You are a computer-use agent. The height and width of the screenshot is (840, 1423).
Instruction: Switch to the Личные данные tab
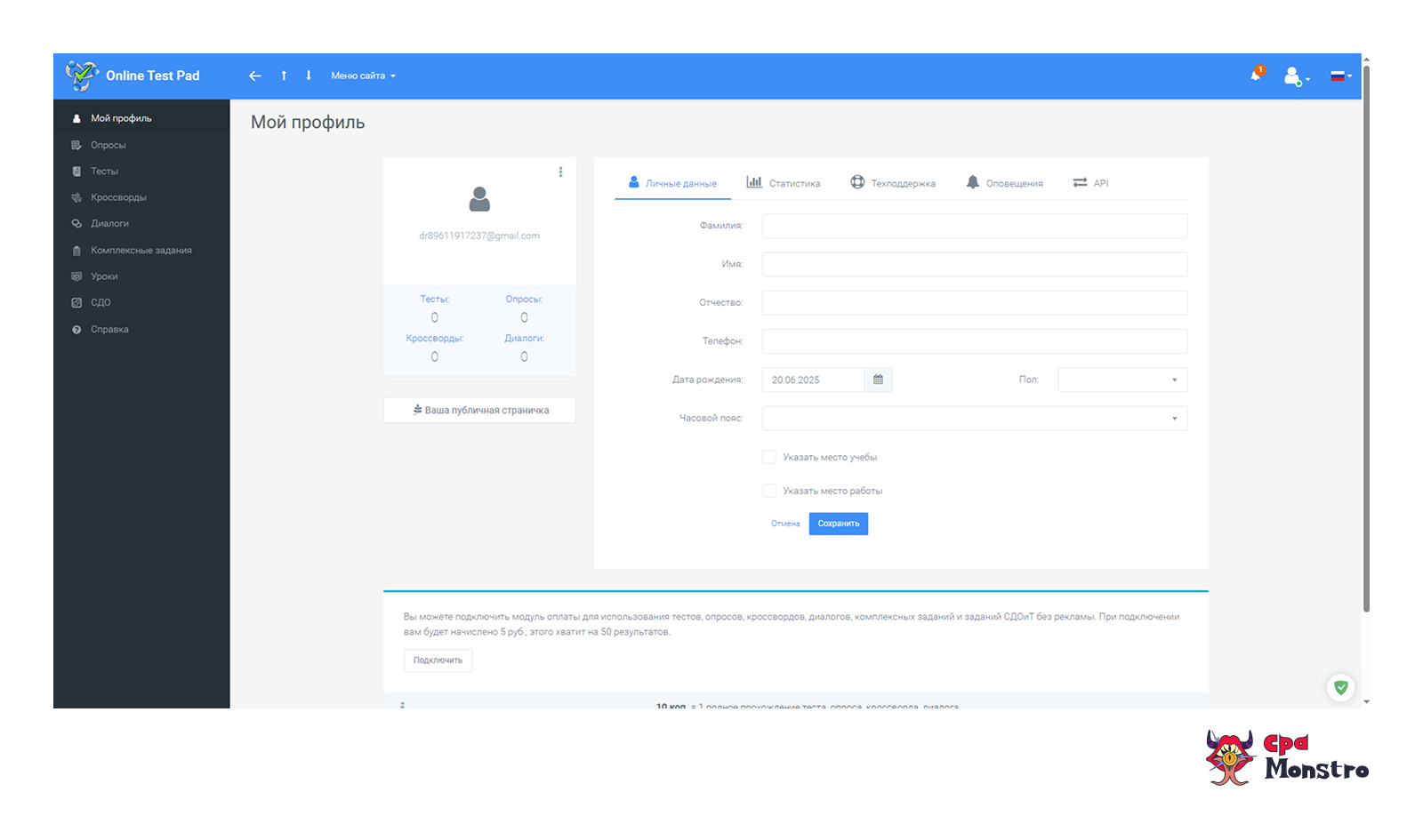[x=672, y=183]
